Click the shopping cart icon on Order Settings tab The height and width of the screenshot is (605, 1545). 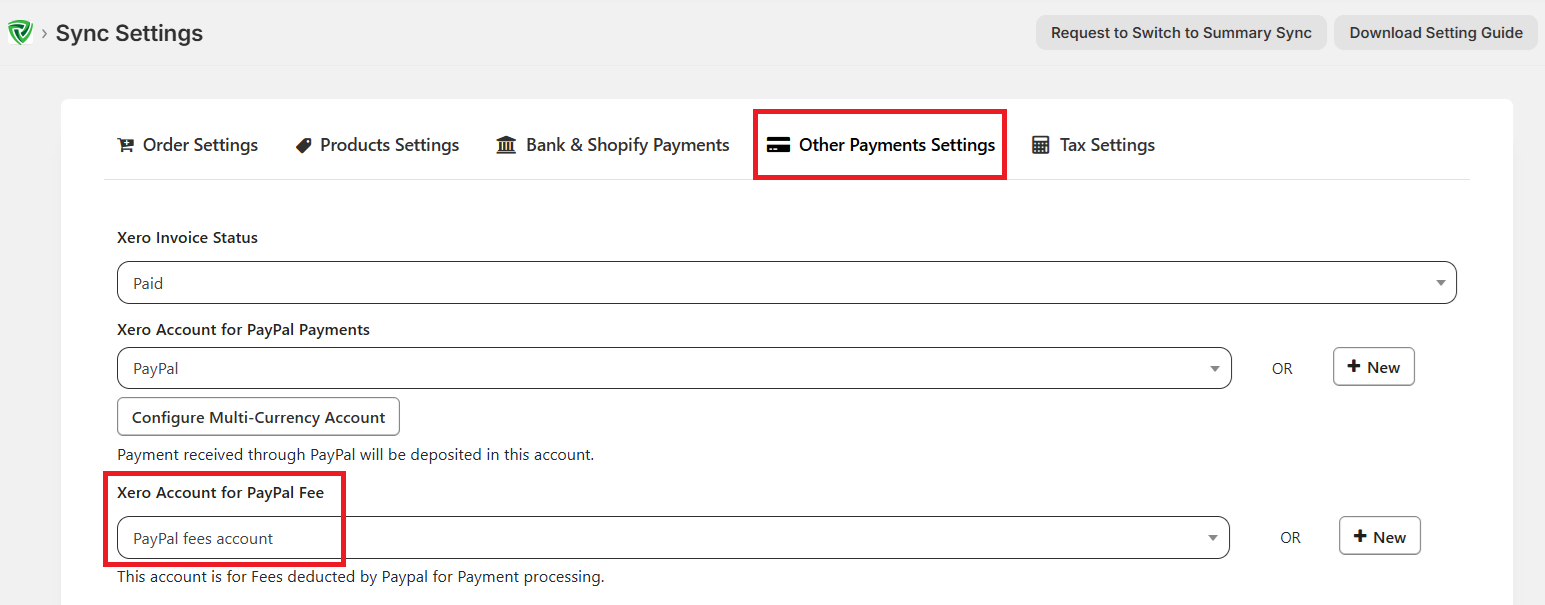[126, 144]
